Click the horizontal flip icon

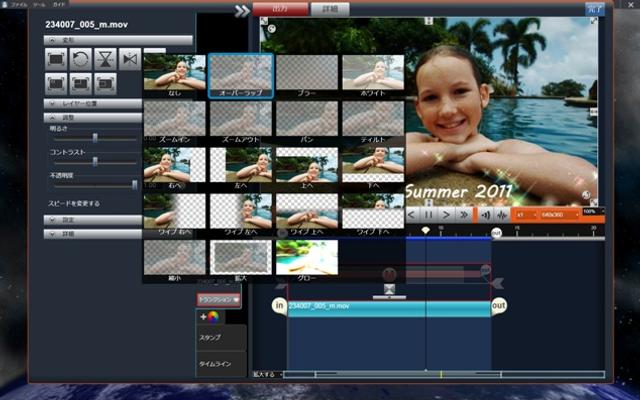(130, 60)
